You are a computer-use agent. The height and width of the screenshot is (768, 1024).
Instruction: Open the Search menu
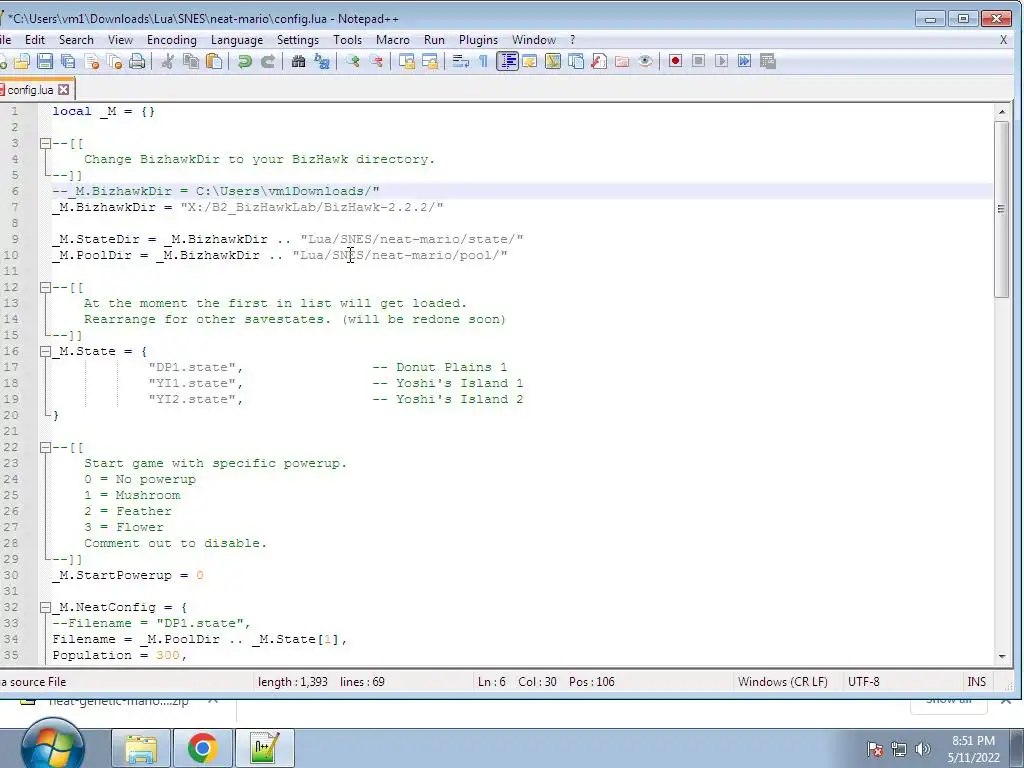tap(76, 40)
